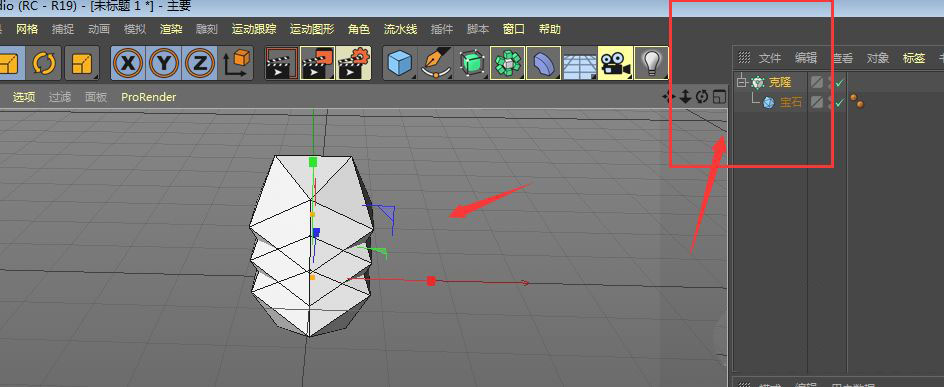
Task: Toggle the Z axis lock
Action: (200, 63)
